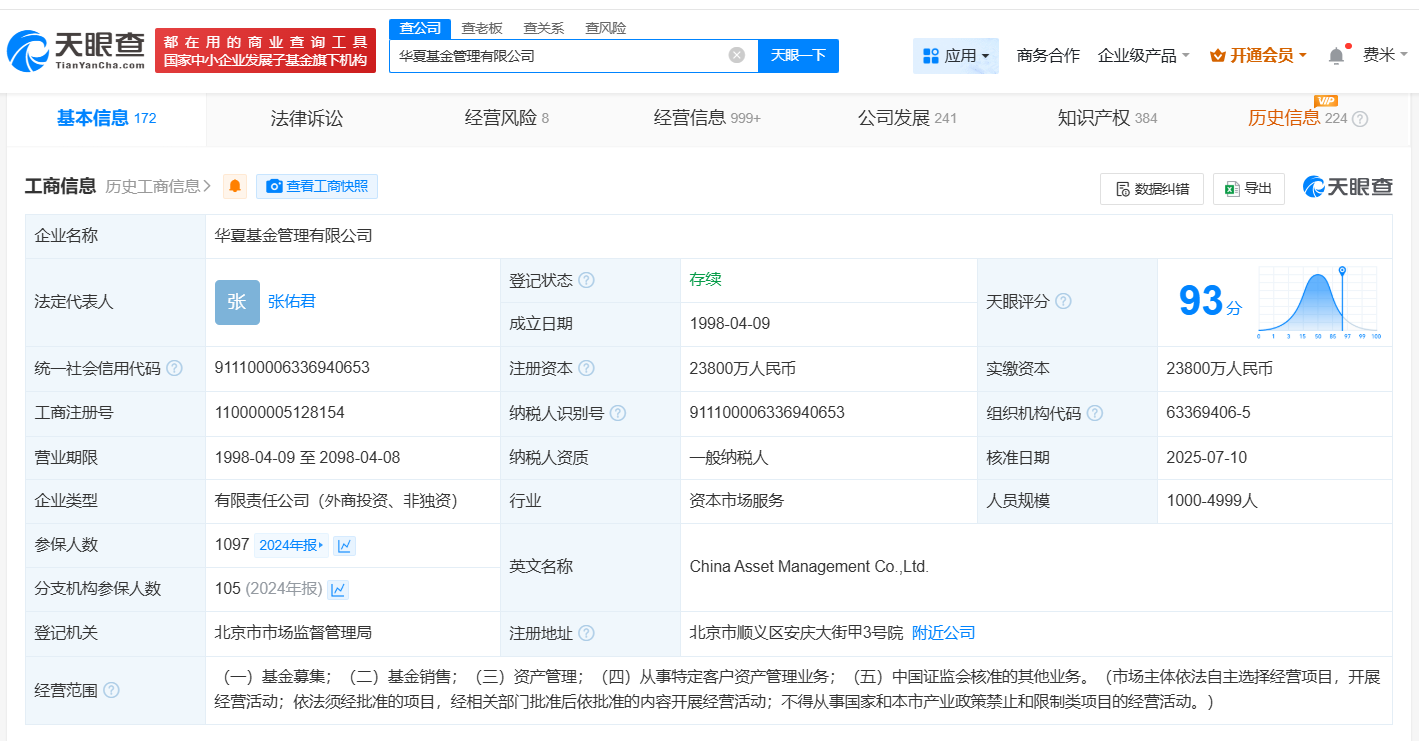This screenshot has width=1419, height=741.
Task: Show trend chart for 参保人数
Action: pos(345,545)
